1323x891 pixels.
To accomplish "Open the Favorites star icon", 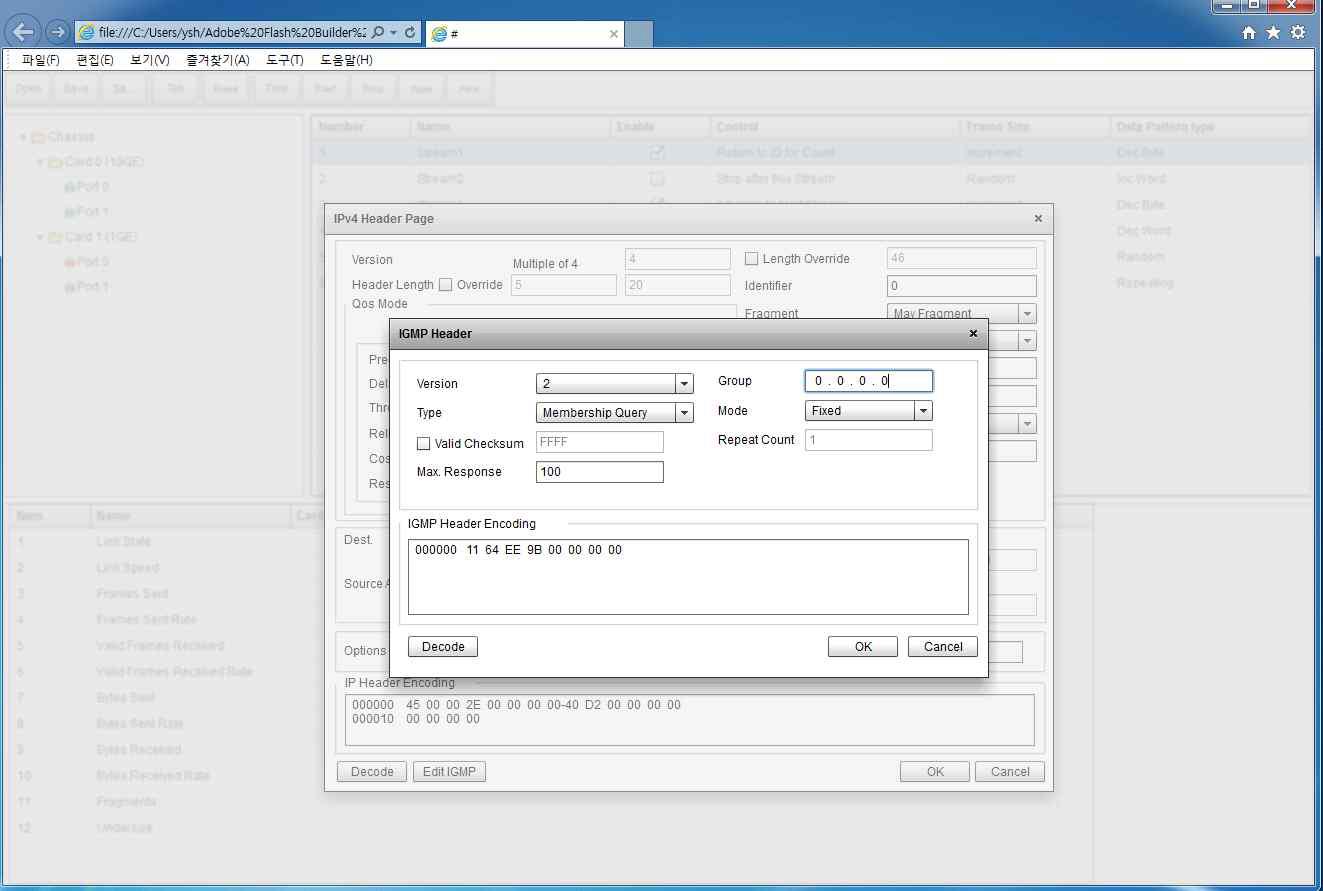I will (x=1273, y=33).
